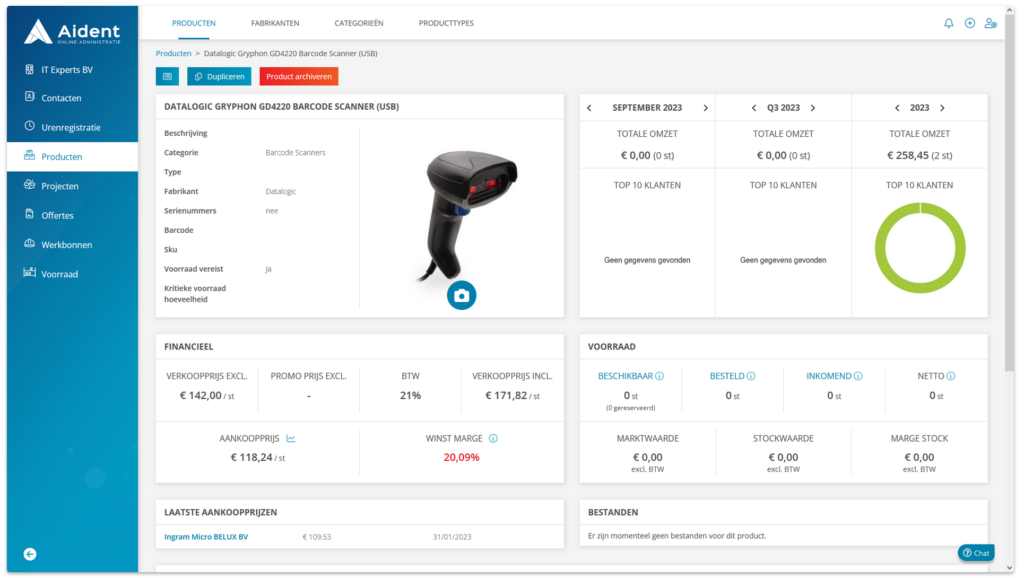Open the Chat help widget
The image size is (1024, 578).
pos(976,553)
